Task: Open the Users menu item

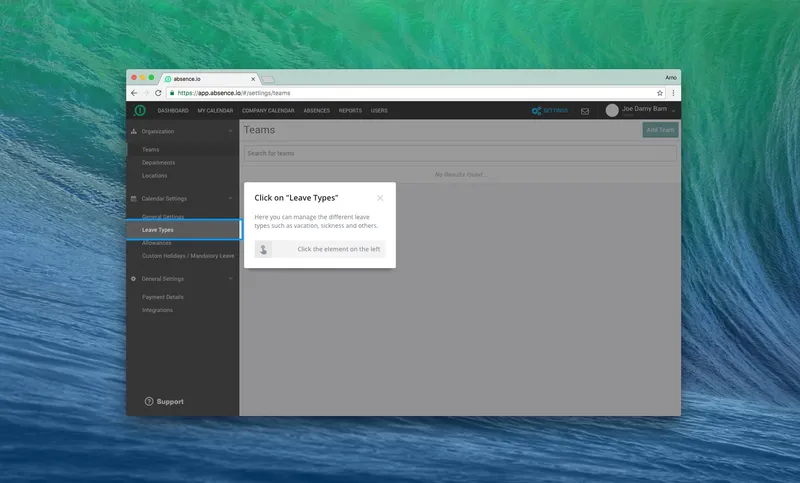Action: coord(379,111)
